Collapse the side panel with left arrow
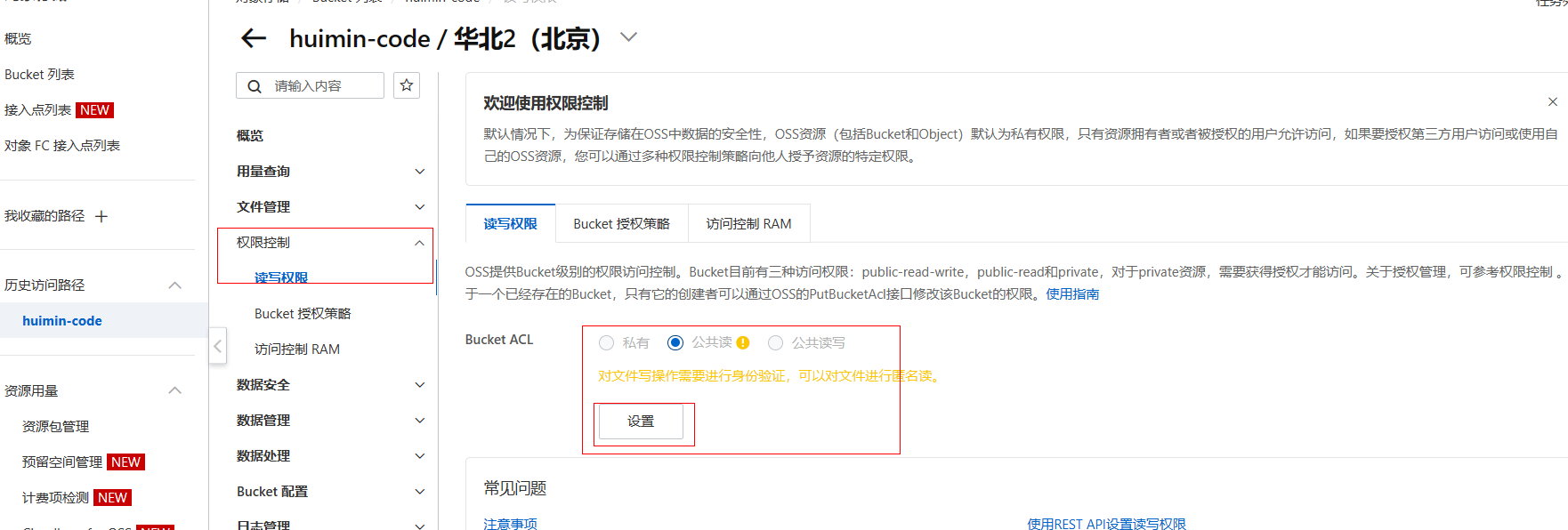This screenshot has width=1568, height=530. coord(218,346)
